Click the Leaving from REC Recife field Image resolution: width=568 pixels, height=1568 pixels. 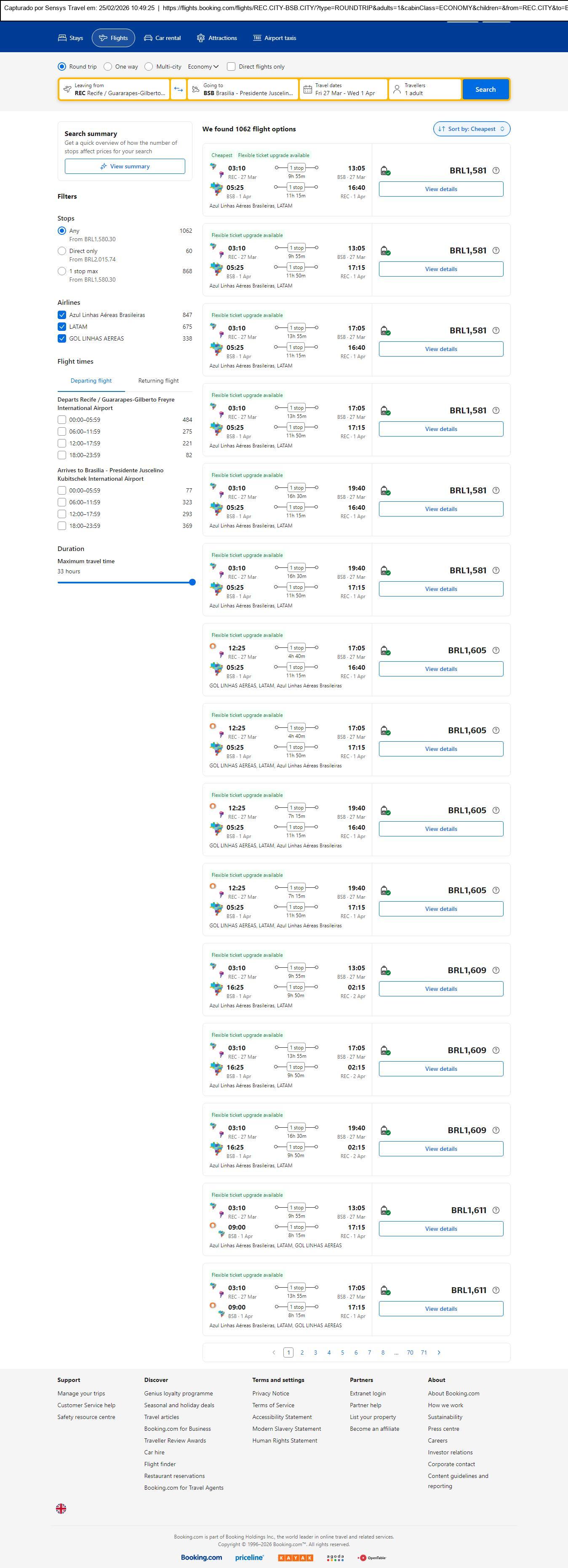115,90
